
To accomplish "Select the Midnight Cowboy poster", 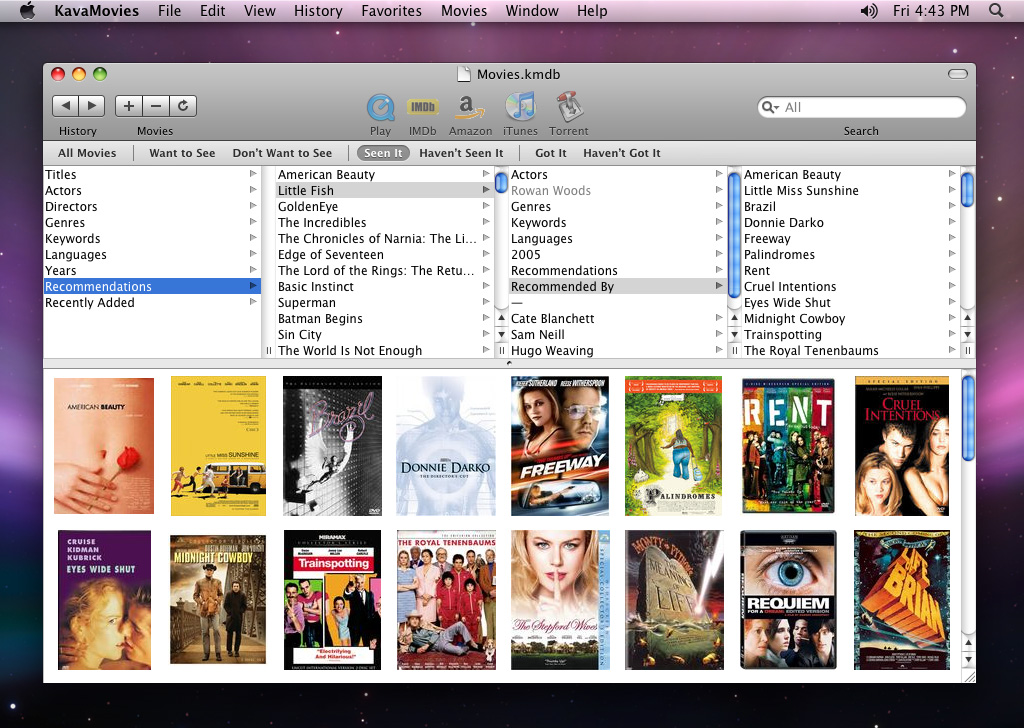I will pos(218,600).
